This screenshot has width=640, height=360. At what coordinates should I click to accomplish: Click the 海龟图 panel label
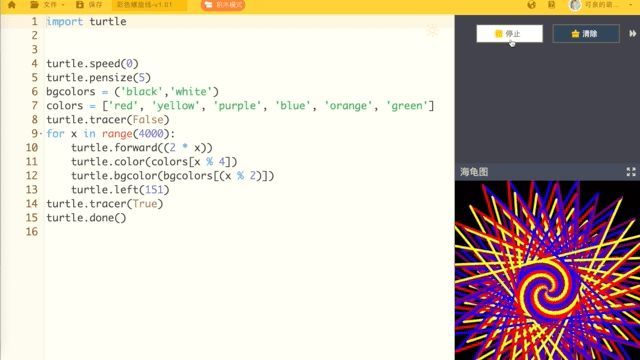[474, 172]
